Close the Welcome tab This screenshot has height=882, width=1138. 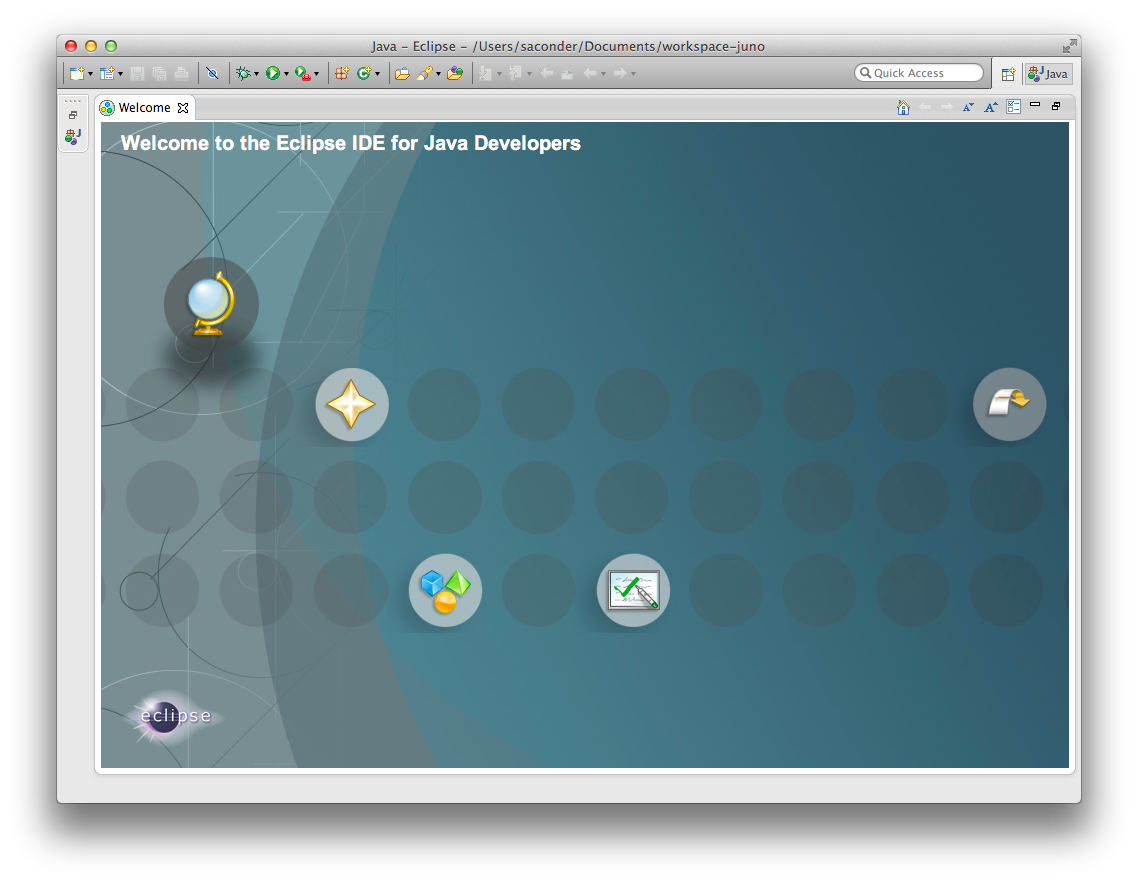click(x=183, y=107)
